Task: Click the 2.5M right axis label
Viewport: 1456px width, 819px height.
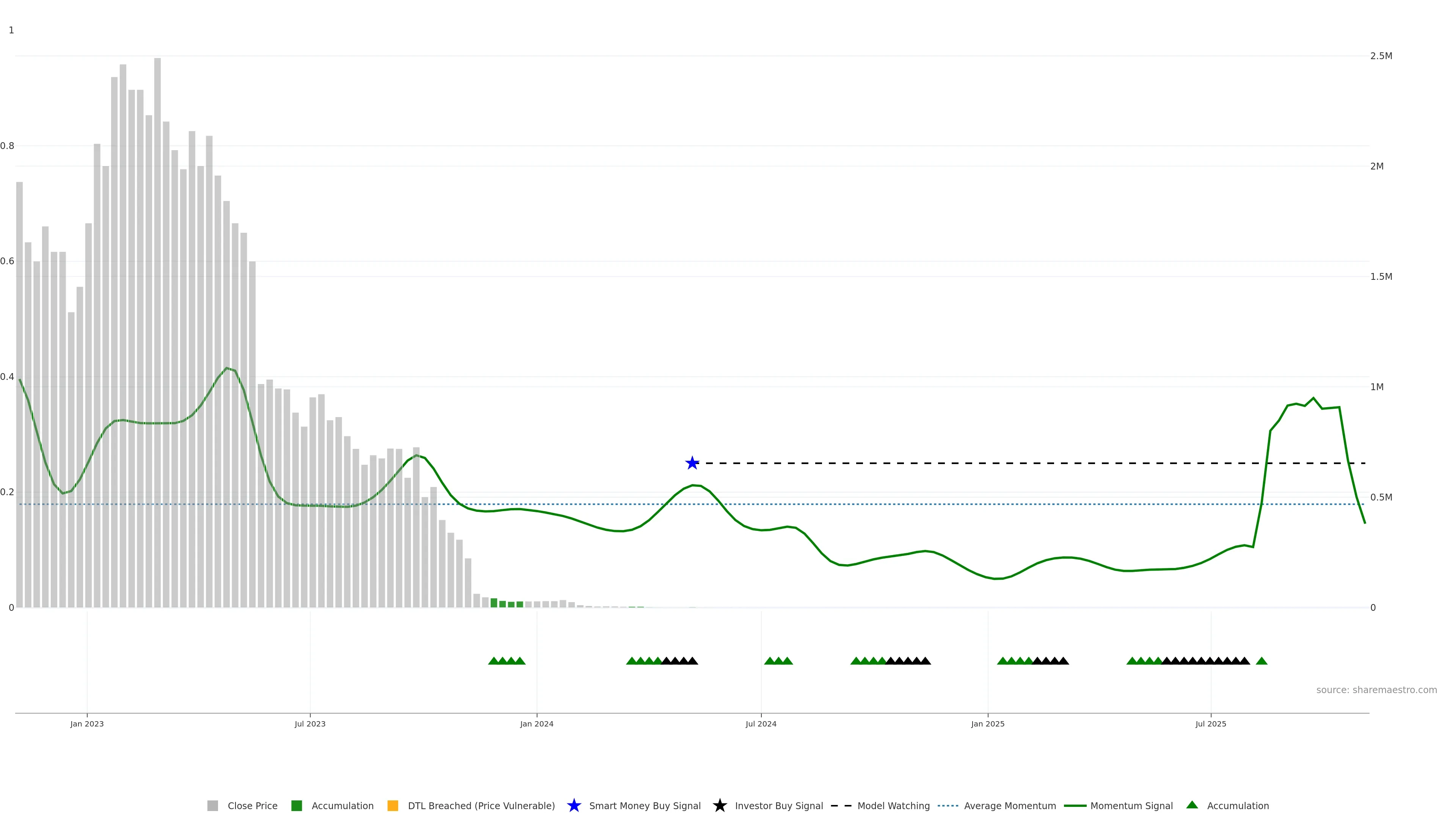Action: point(1381,56)
